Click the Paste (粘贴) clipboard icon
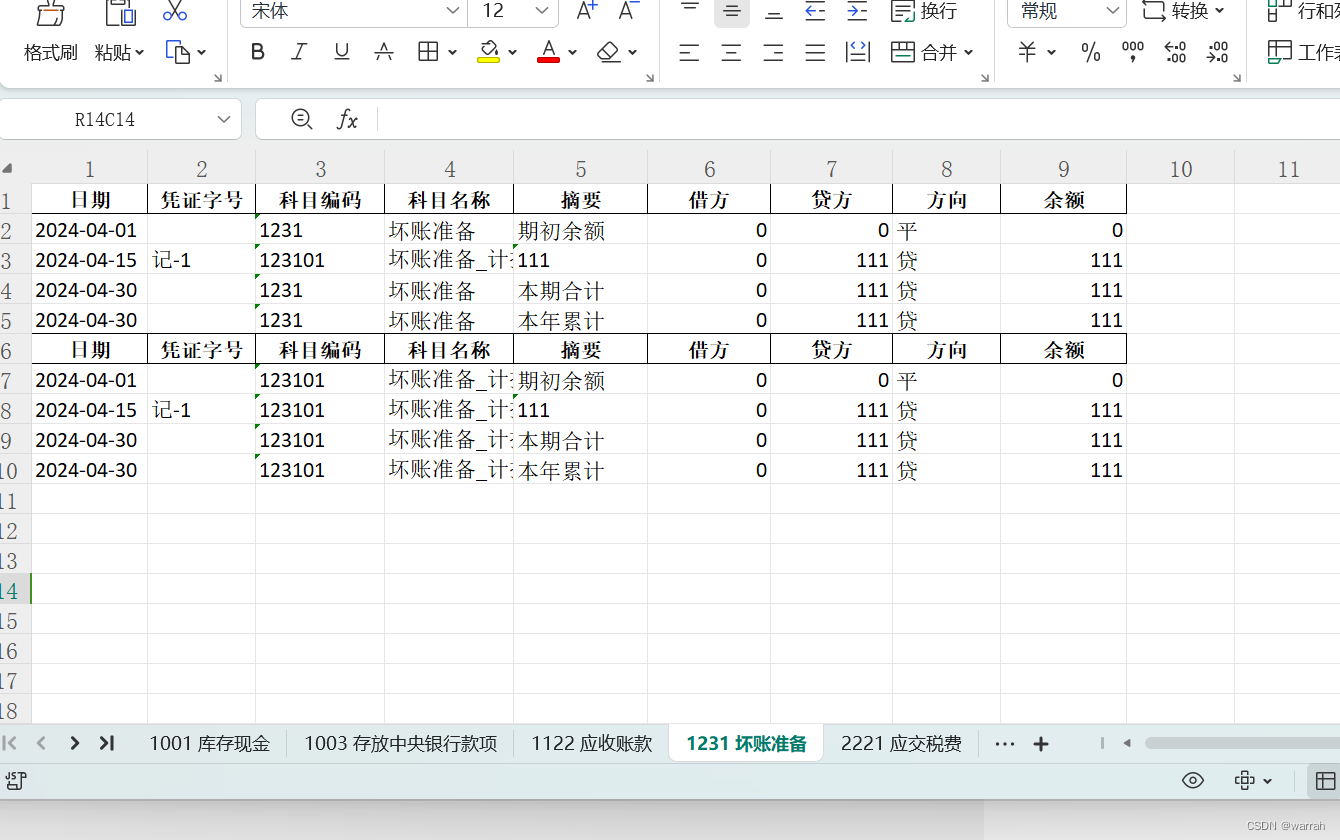Viewport: 1340px width, 840px height. coord(120,13)
